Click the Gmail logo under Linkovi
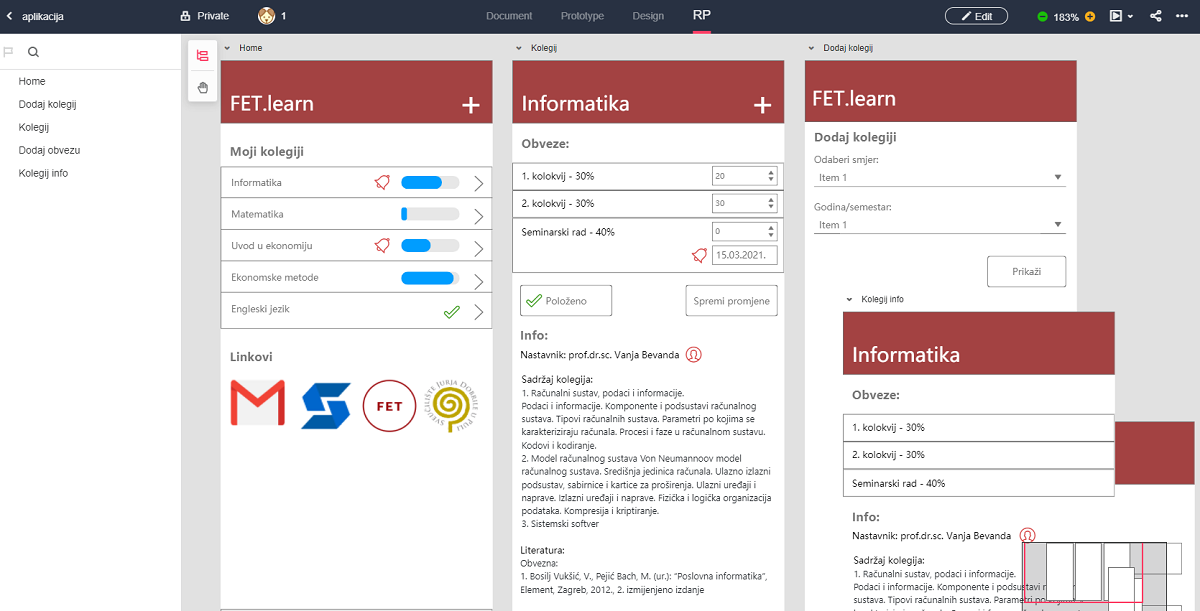Screen dimensions: 1200x611 [257, 405]
